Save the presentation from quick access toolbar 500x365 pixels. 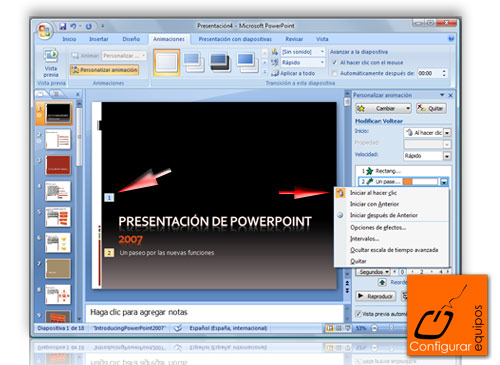(x=63, y=26)
